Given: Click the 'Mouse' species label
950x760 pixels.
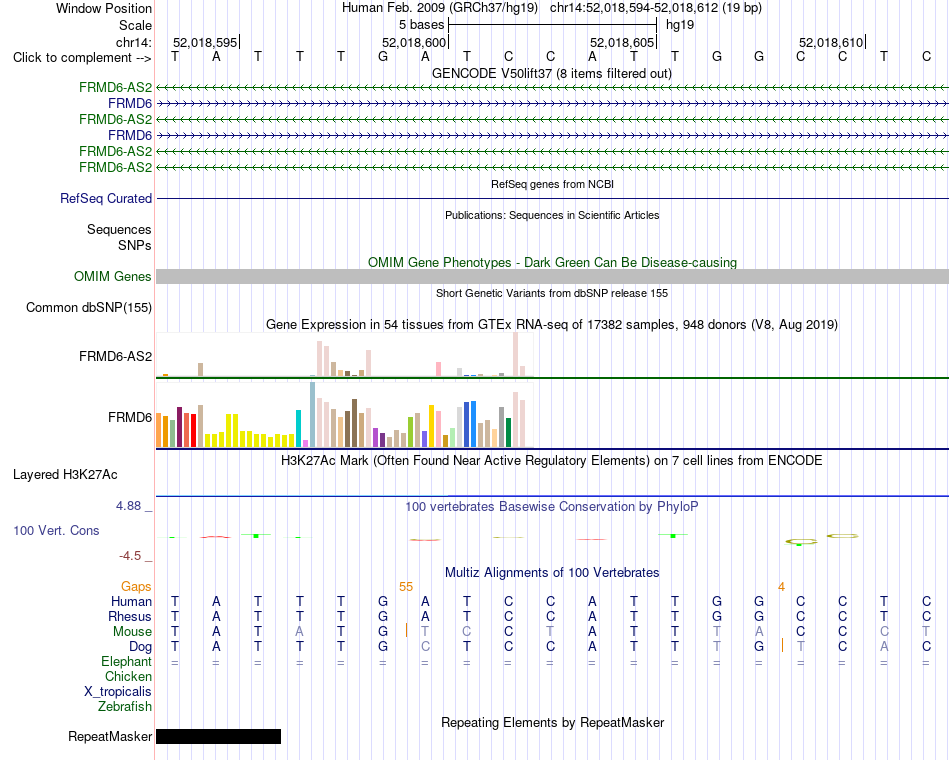Looking at the screenshot, I should 132,632.
